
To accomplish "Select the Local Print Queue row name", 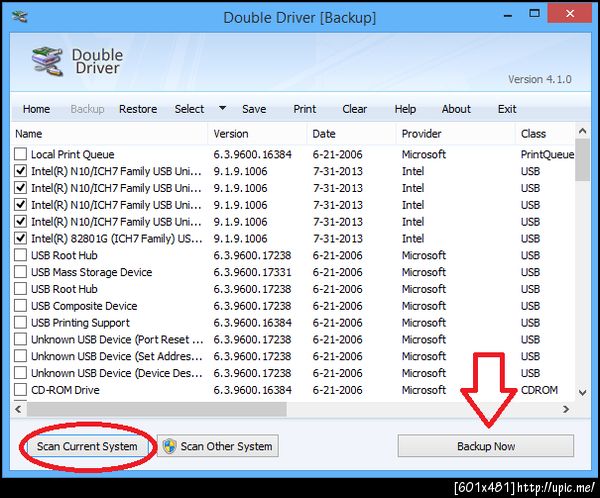I will click(x=72, y=154).
